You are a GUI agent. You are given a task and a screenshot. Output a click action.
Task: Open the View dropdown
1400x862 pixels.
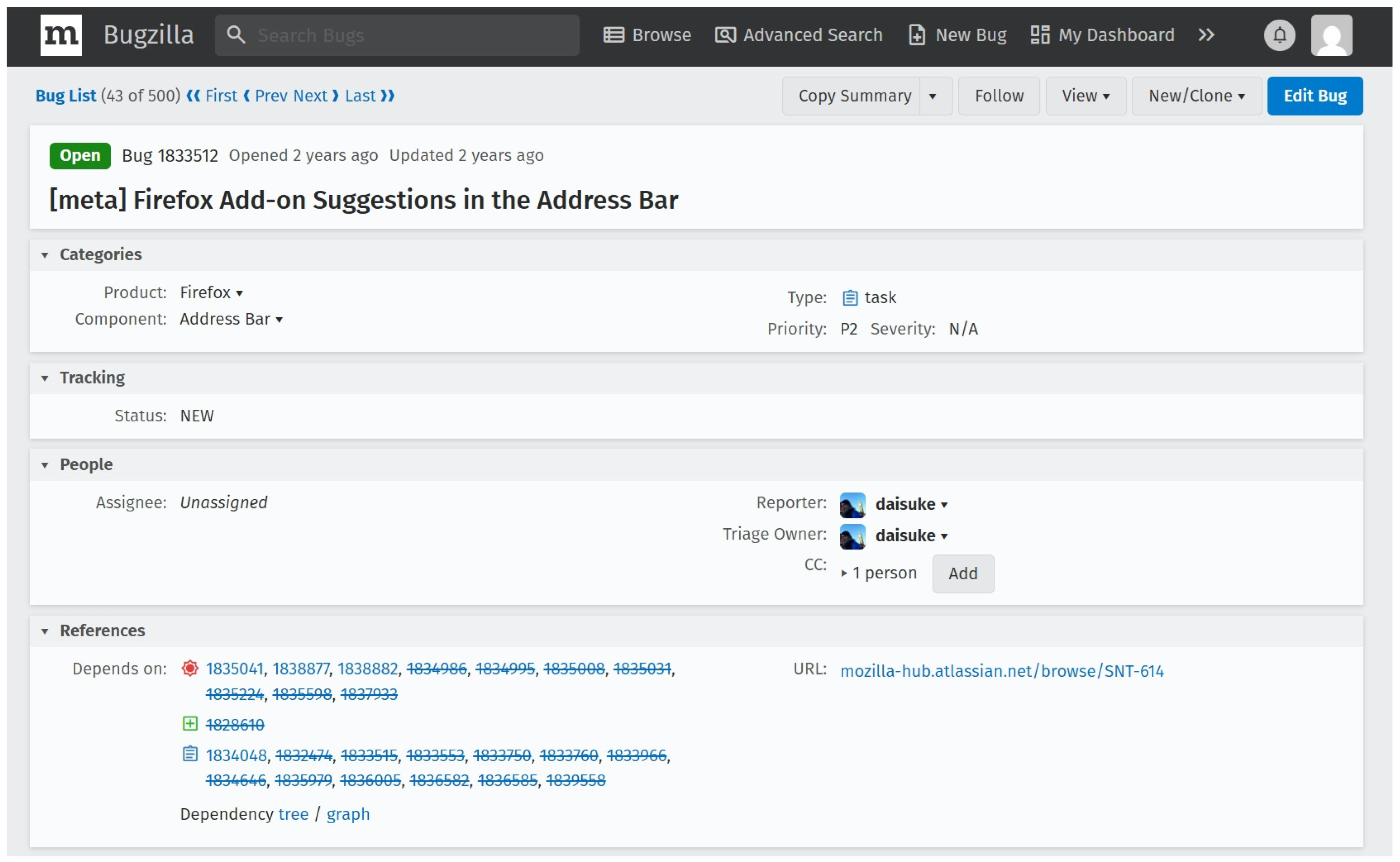(x=1085, y=96)
